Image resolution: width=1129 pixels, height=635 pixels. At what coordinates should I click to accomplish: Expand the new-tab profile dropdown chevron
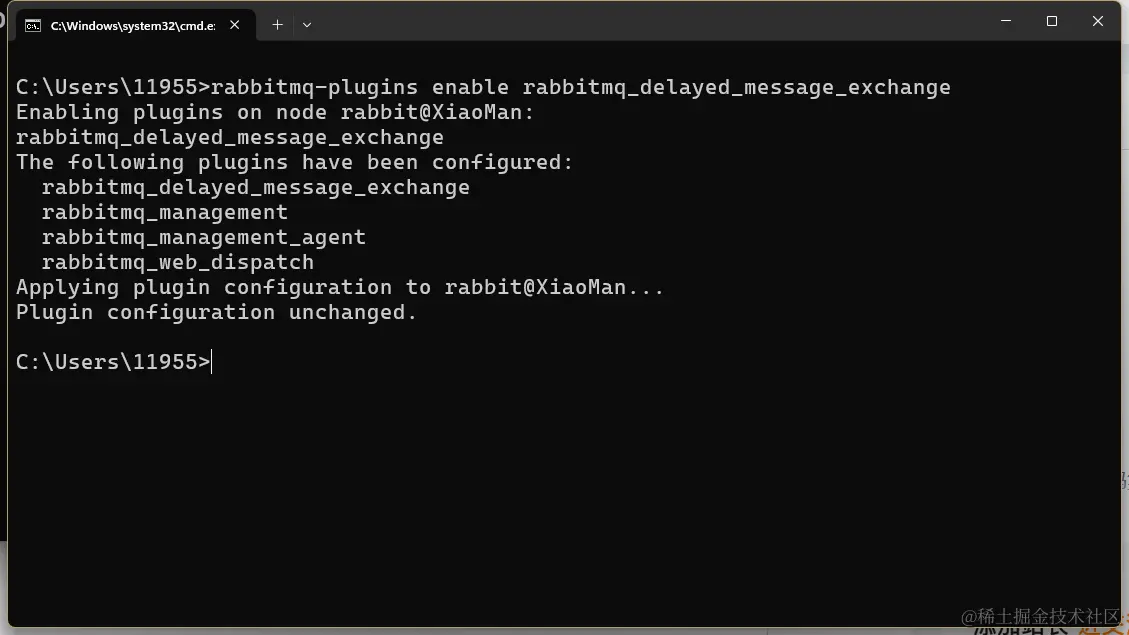coord(307,24)
